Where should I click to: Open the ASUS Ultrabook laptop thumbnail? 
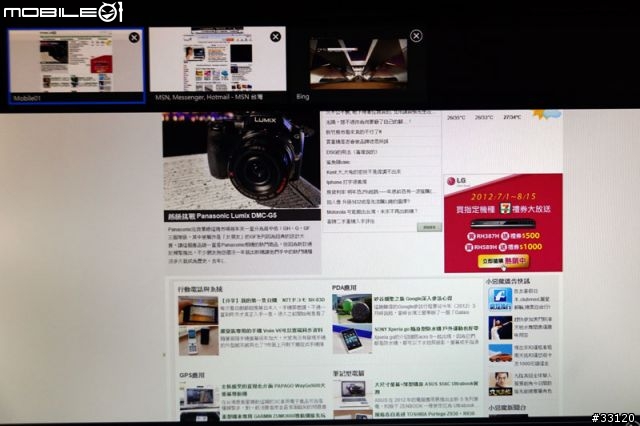[352, 393]
